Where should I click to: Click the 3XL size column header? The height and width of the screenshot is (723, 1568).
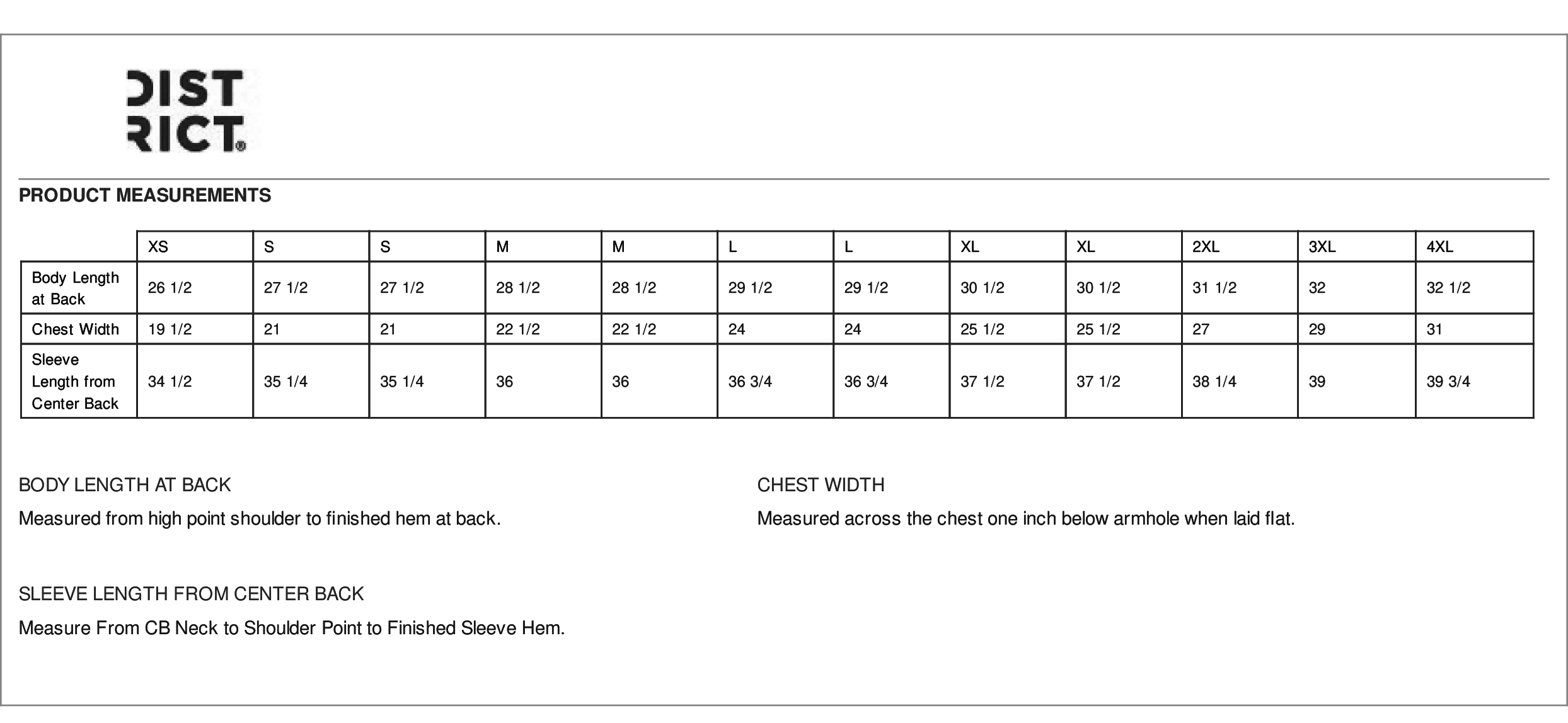click(x=1357, y=247)
